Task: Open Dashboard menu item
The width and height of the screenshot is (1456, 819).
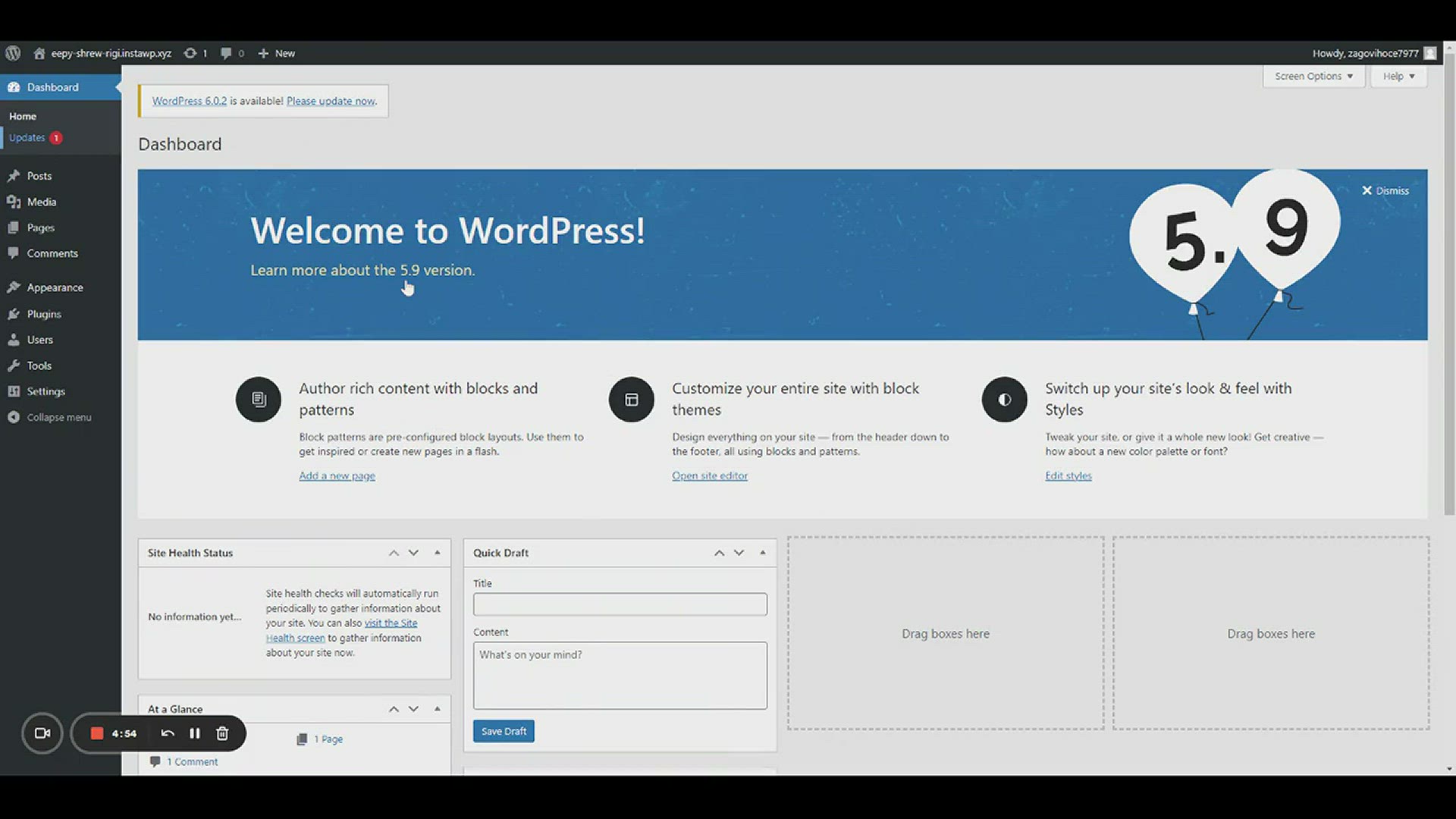Action: click(x=61, y=87)
